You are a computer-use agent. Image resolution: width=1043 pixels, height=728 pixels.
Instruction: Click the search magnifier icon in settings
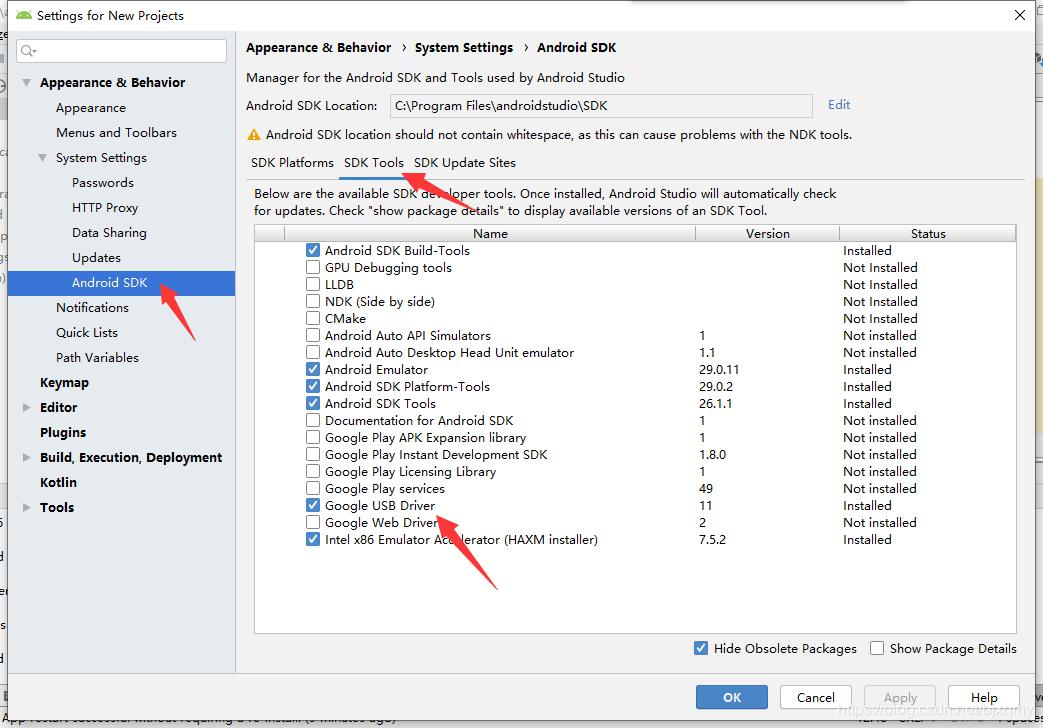pos(28,51)
